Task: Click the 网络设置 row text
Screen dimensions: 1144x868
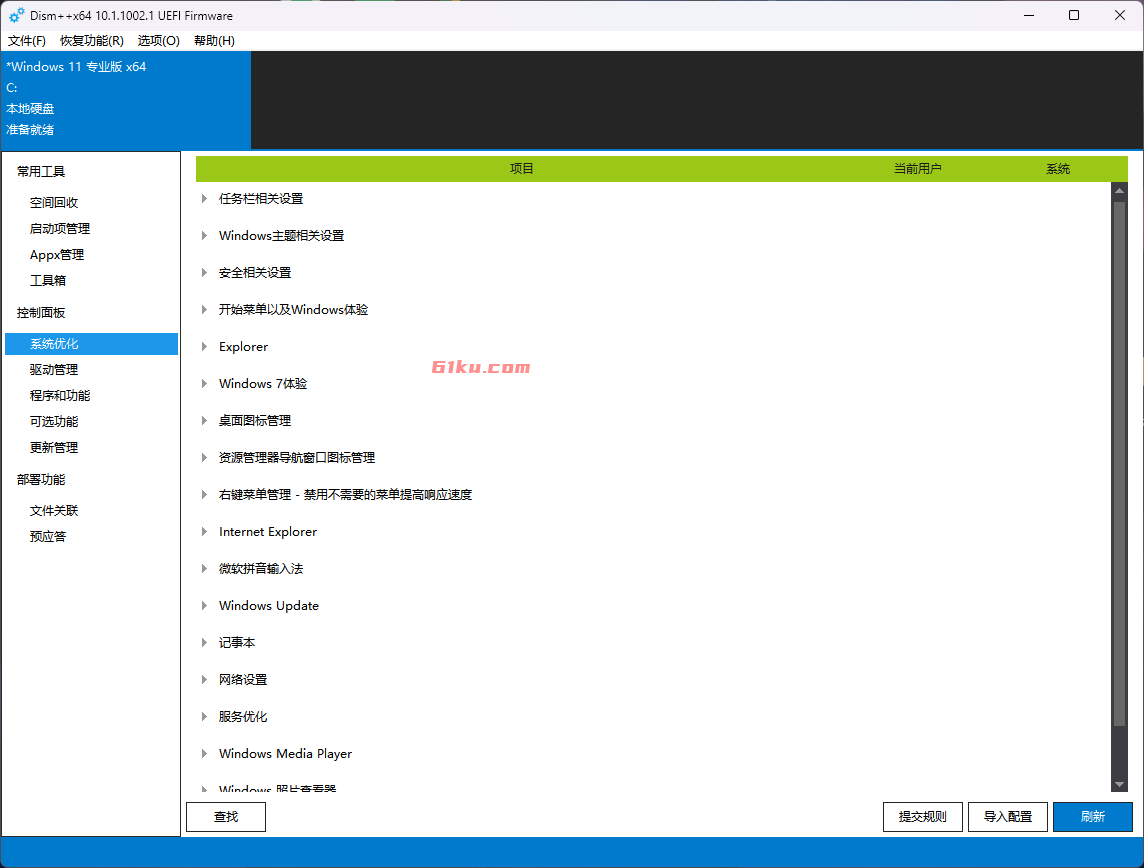Action: [243, 680]
